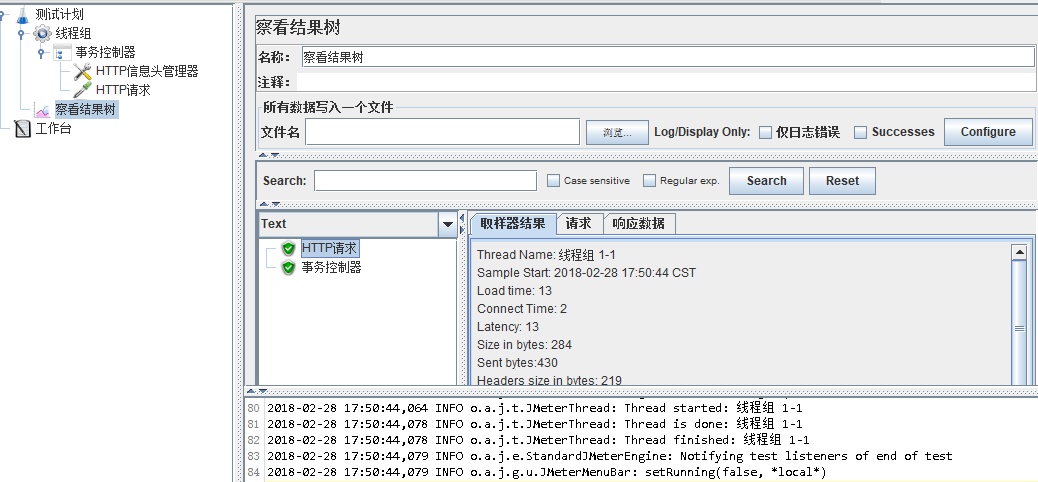Screen dimensions: 1038x482
Task: Select HTTP信息头管理器 tree node
Action: pos(147,72)
